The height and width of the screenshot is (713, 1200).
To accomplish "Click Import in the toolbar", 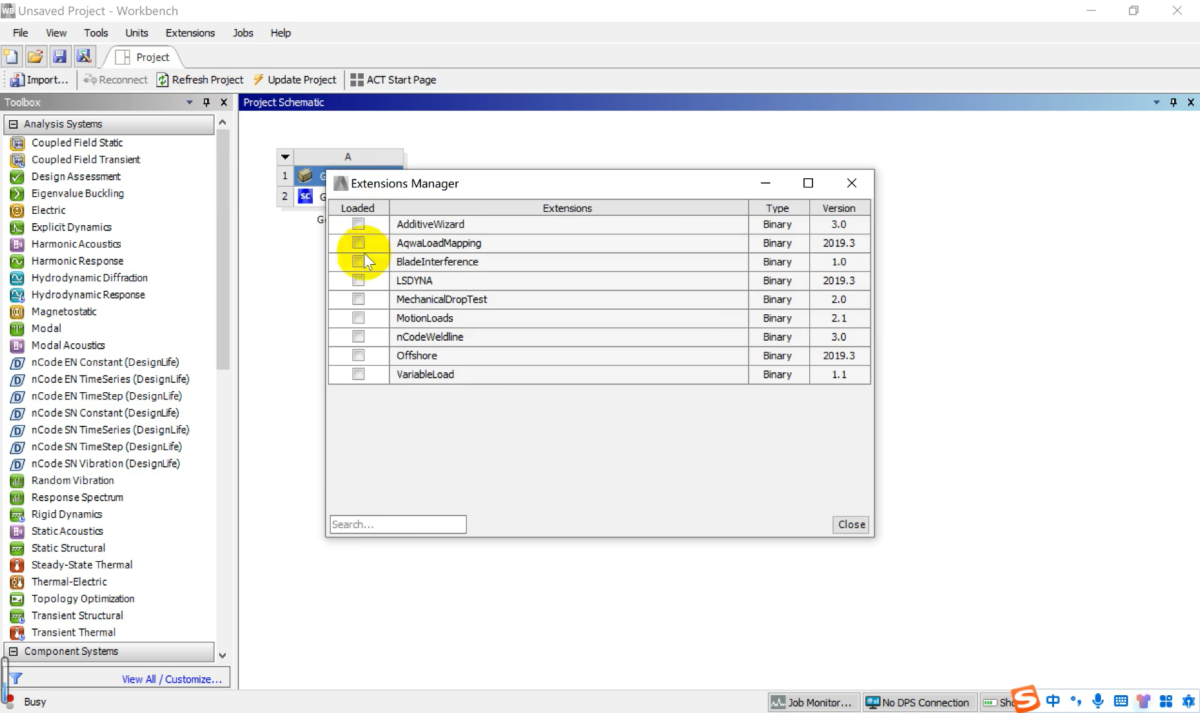I will pos(40,80).
